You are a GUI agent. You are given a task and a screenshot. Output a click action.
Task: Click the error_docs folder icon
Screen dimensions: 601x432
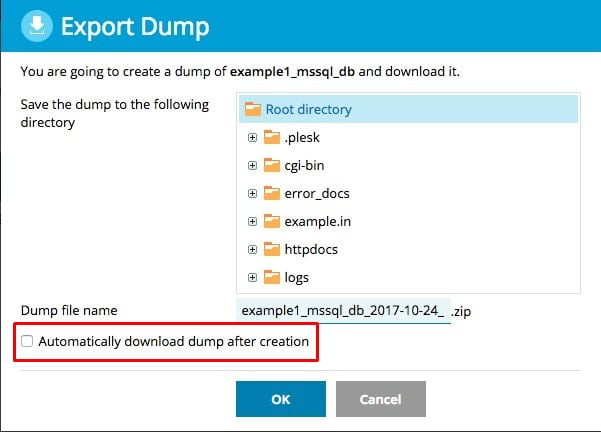(272, 193)
